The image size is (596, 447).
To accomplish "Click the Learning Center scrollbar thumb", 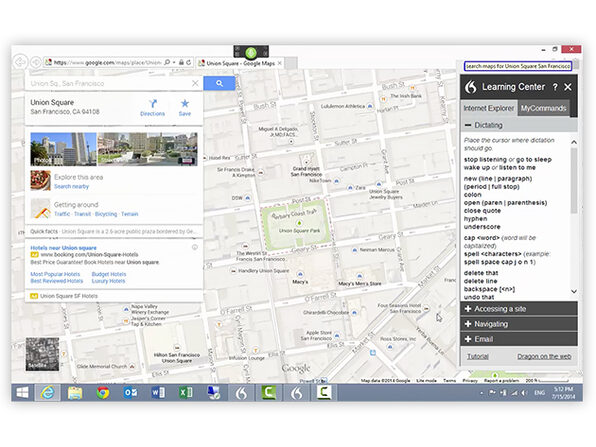I will (574, 181).
